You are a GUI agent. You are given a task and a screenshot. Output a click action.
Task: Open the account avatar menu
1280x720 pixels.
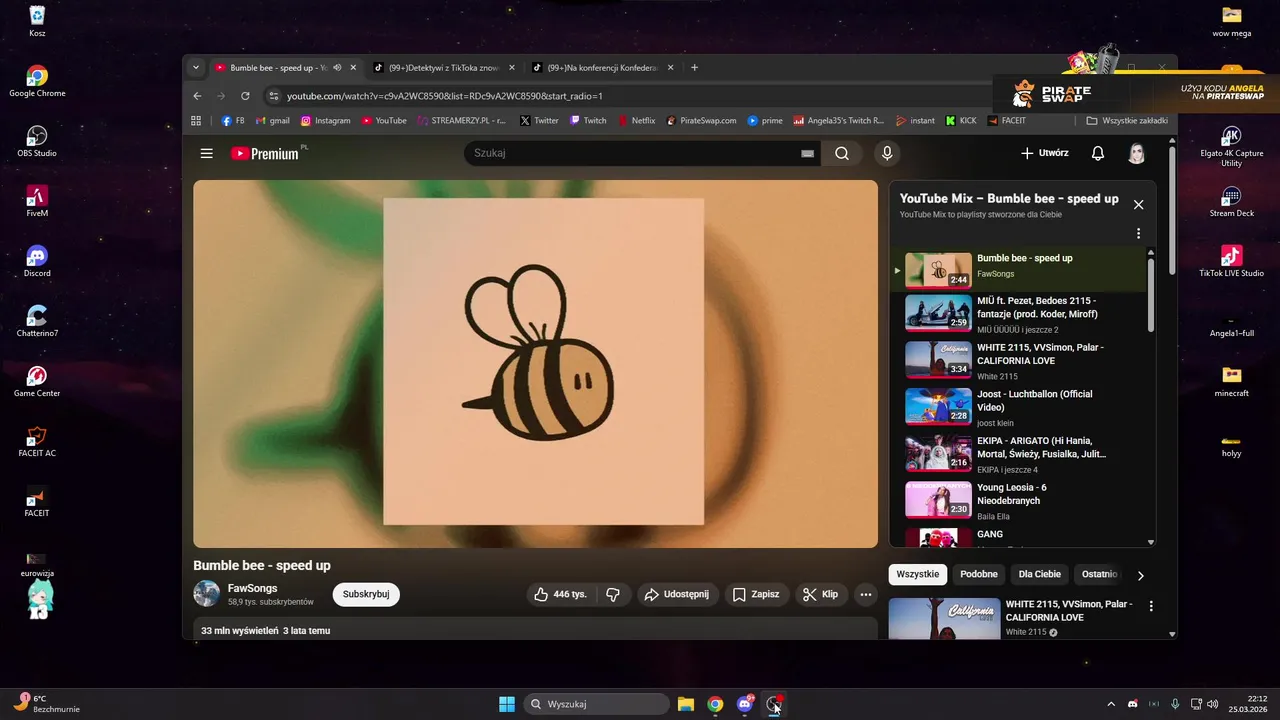[x=1137, y=153]
